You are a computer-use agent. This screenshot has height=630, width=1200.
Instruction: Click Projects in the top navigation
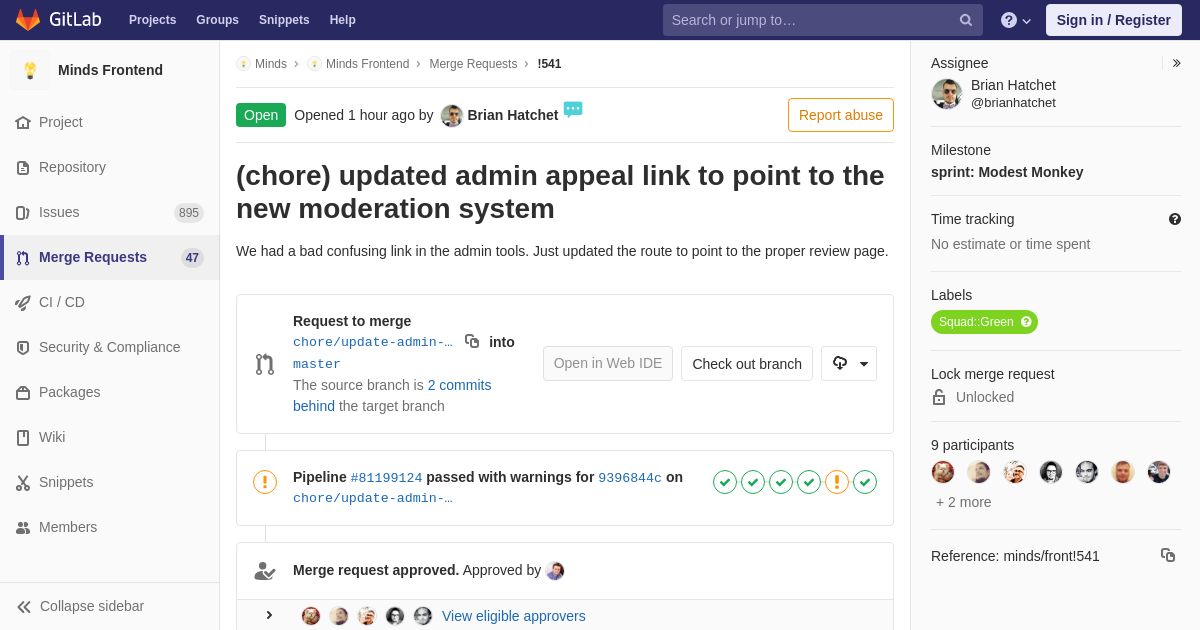152,20
